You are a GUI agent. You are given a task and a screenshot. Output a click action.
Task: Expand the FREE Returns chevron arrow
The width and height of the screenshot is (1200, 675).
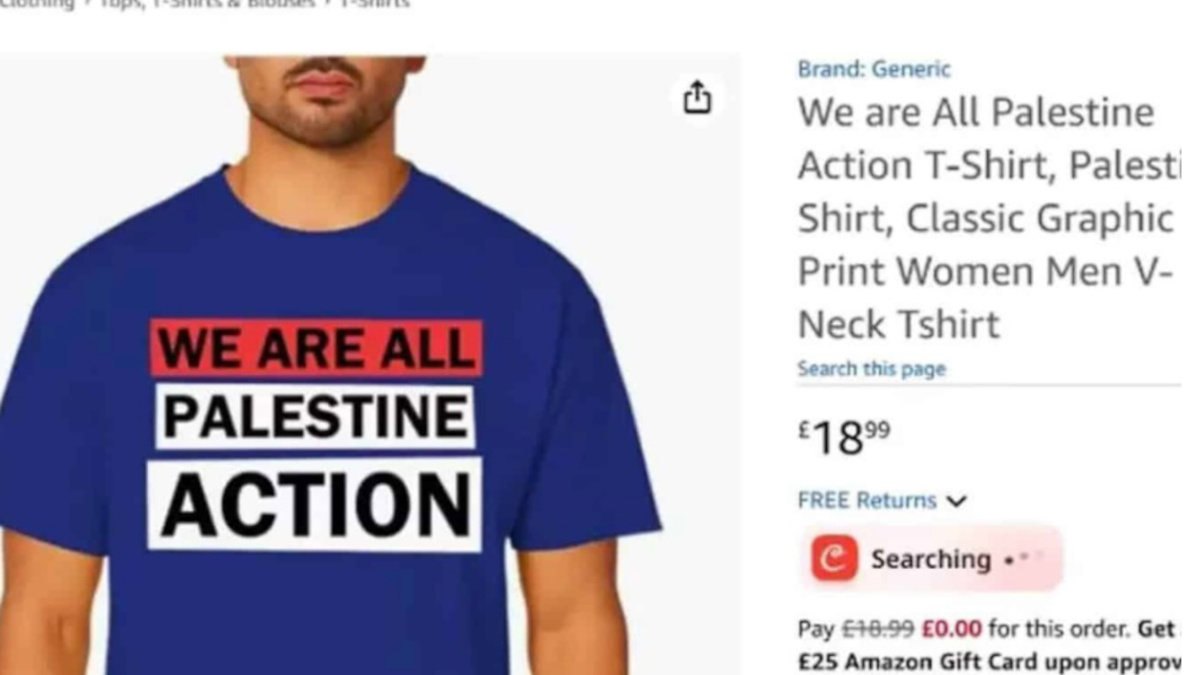(956, 501)
